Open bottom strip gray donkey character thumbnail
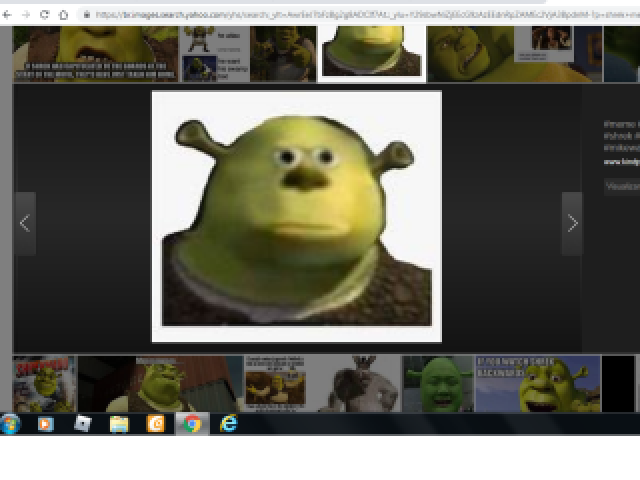Viewport: 640px width, 480px height. tap(360, 384)
